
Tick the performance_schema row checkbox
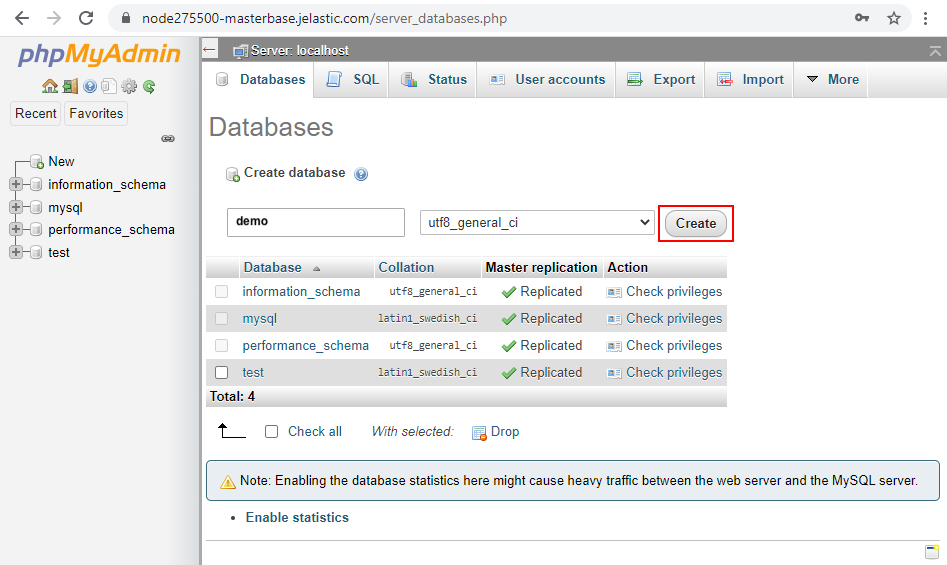(x=222, y=345)
